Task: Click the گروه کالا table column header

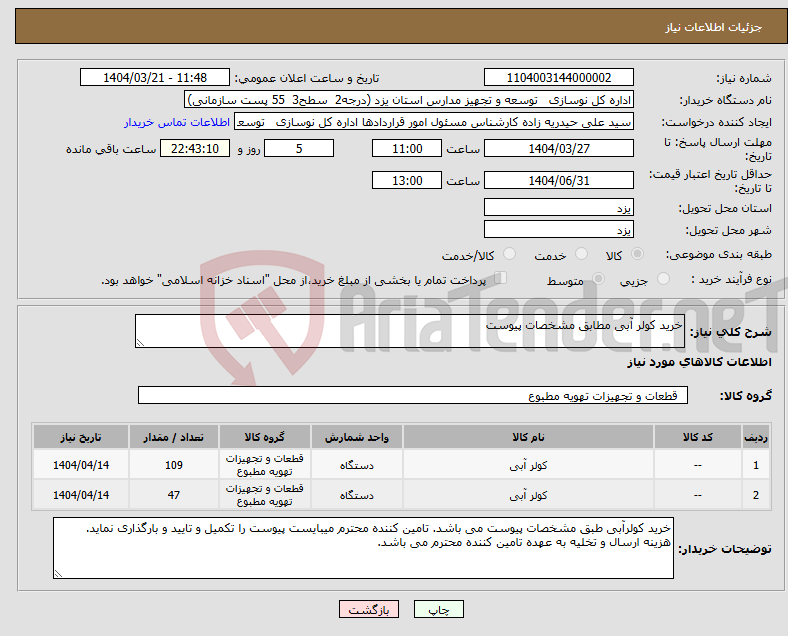Action: pyautogui.click(x=264, y=437)
